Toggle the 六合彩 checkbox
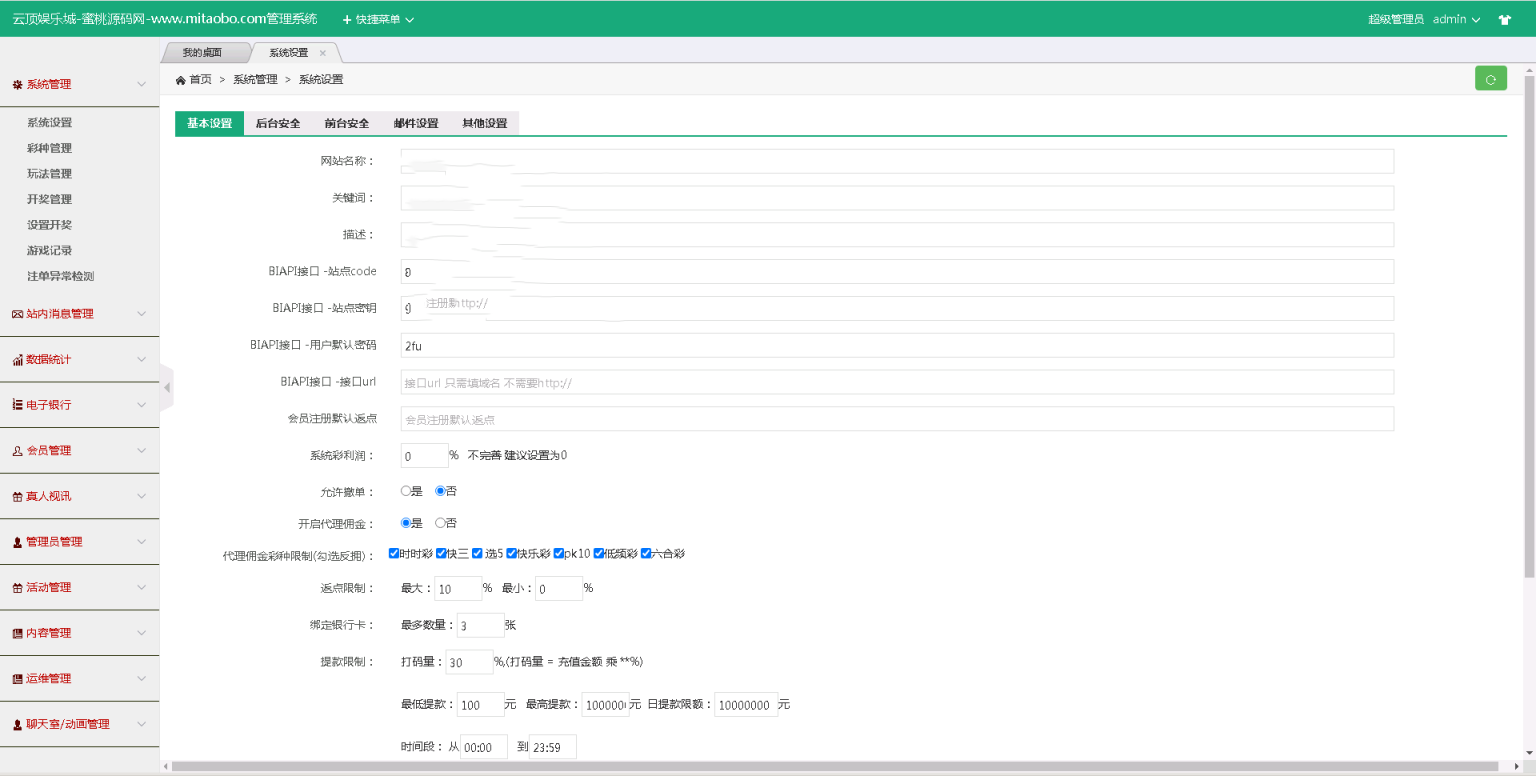Image resolution: width=1536 pixels, height=776 pixels. point(646,553)
